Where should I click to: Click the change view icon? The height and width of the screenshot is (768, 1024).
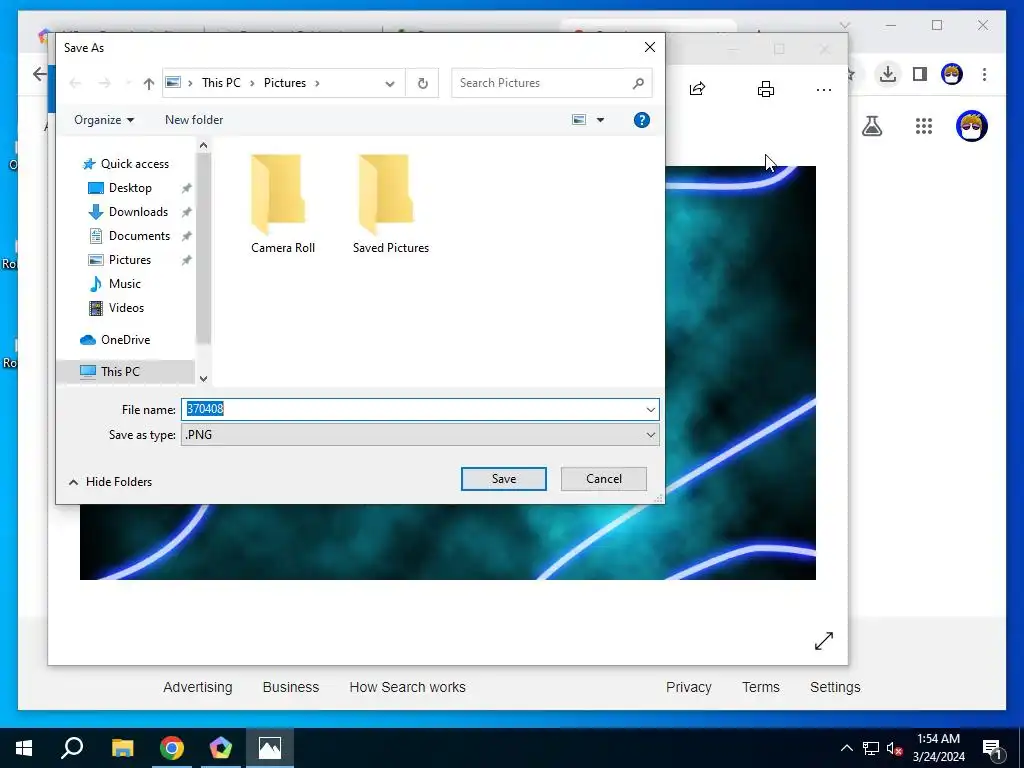(x=579, y=120)
